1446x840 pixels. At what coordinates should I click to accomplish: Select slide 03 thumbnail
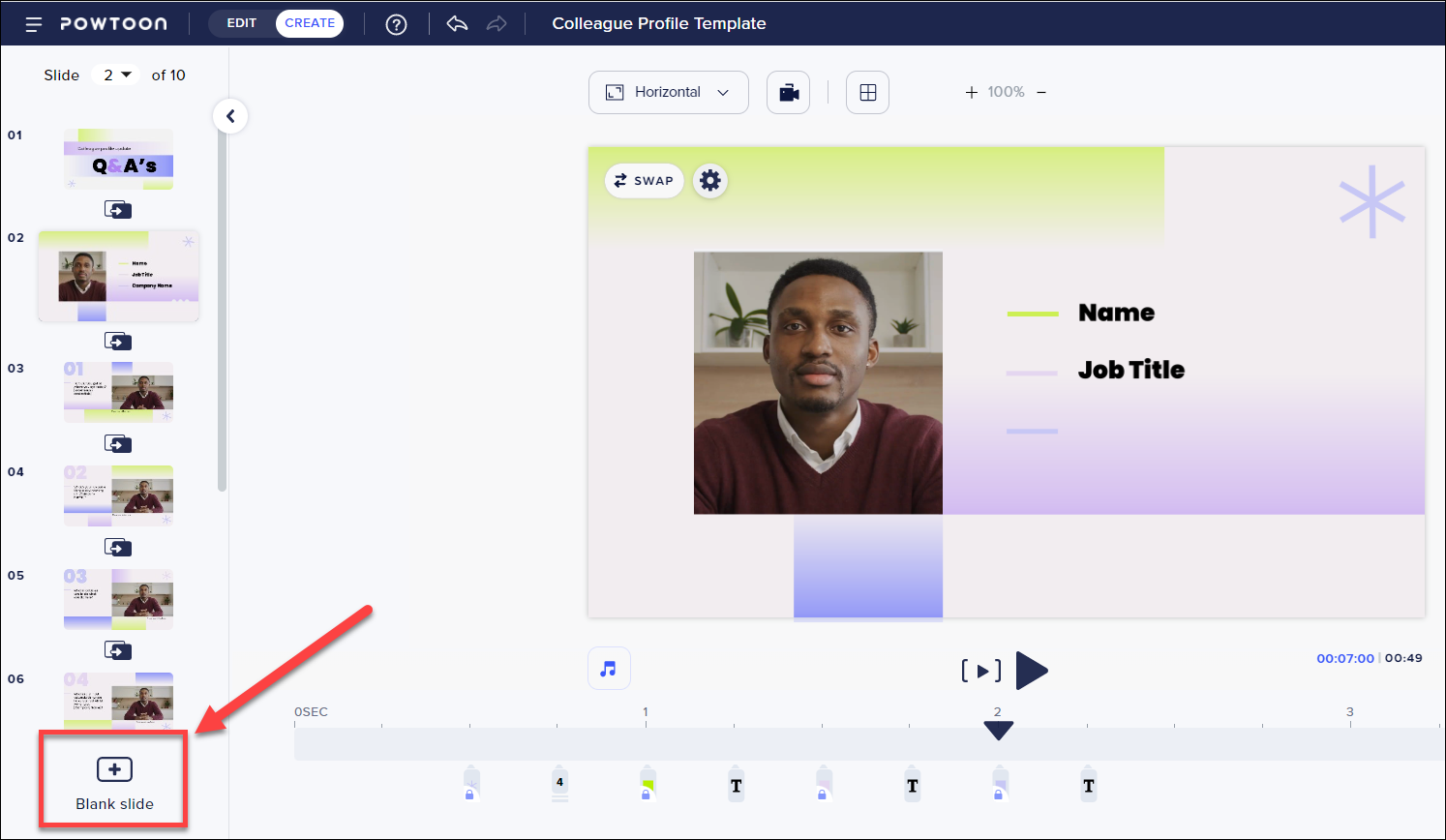(118, 392)
